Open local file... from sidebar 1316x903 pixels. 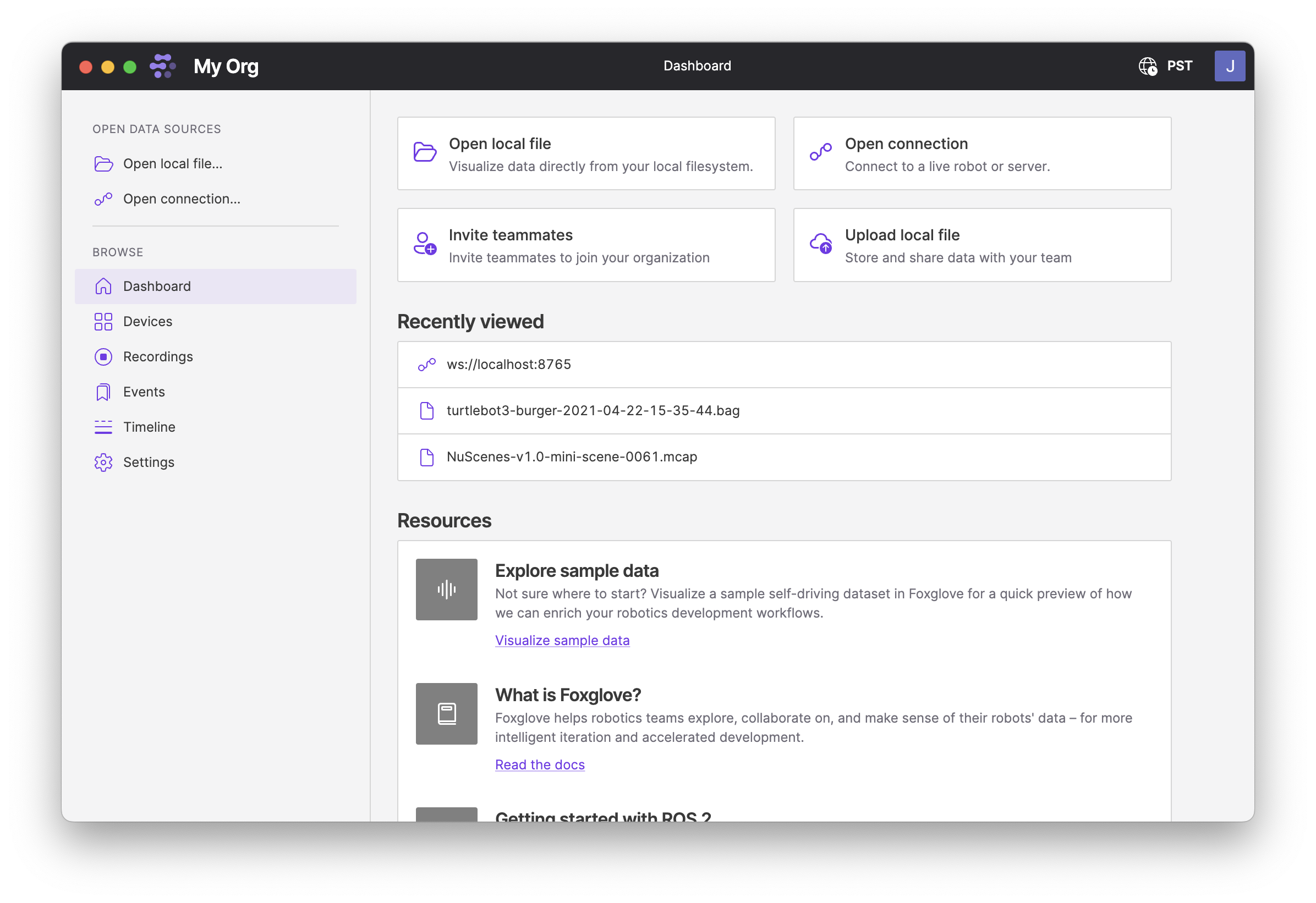[x=172, y=164]
